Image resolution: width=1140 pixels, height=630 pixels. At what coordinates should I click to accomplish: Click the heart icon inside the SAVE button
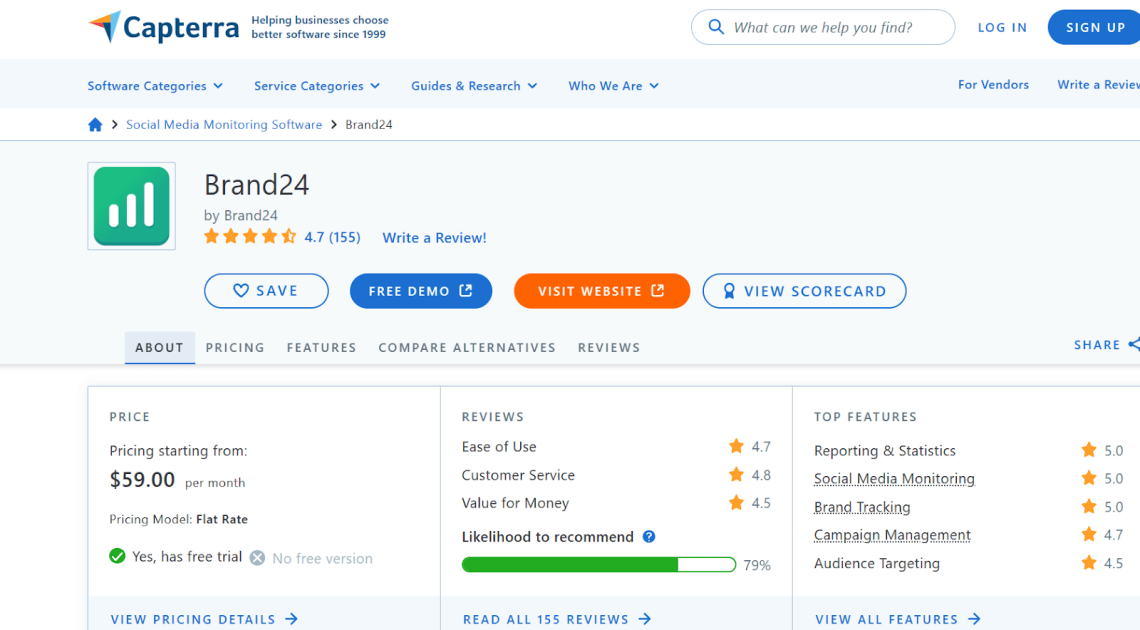click(x=240, y=290)
